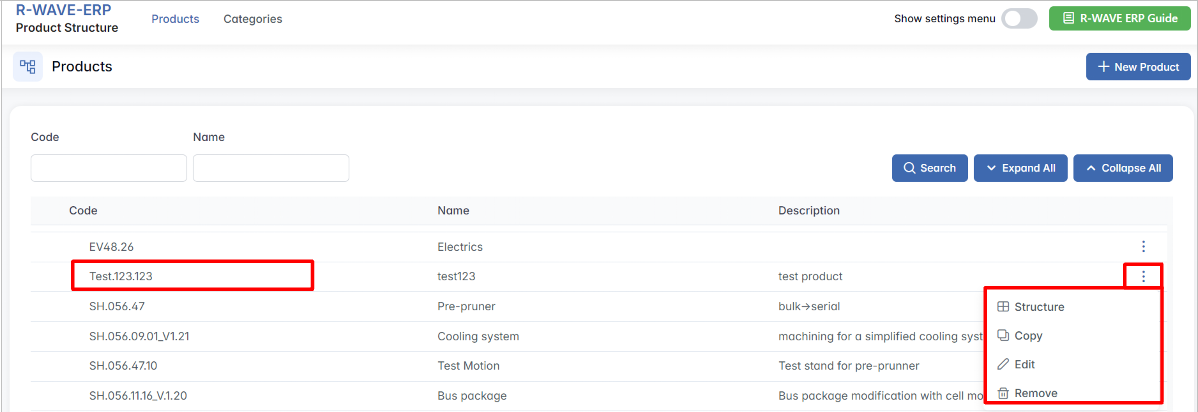
Task: Click the book icon on ERP Guide button
Action: (x=1068, y=18)
